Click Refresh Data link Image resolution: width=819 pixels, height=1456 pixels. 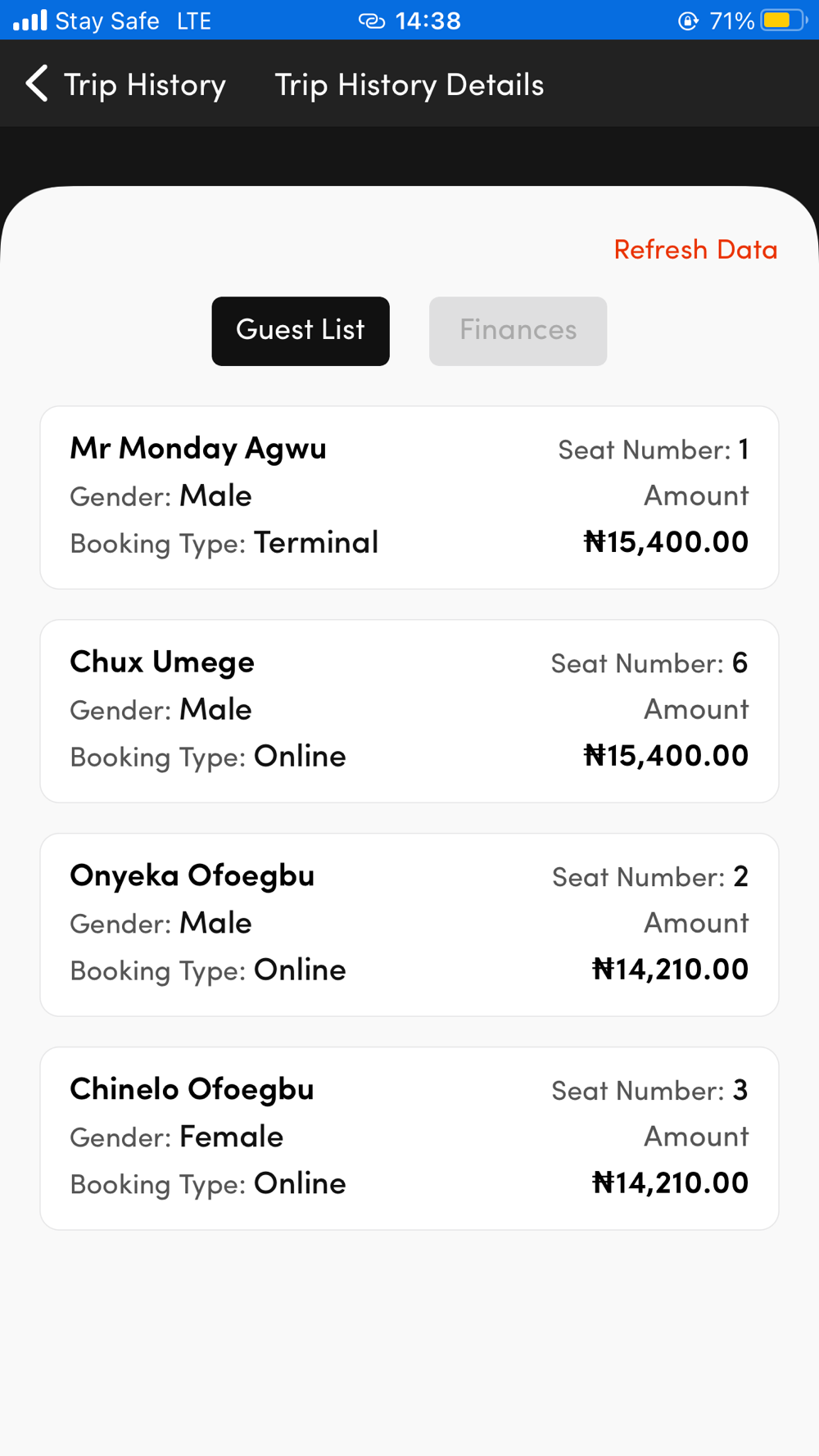coord(695,249)
